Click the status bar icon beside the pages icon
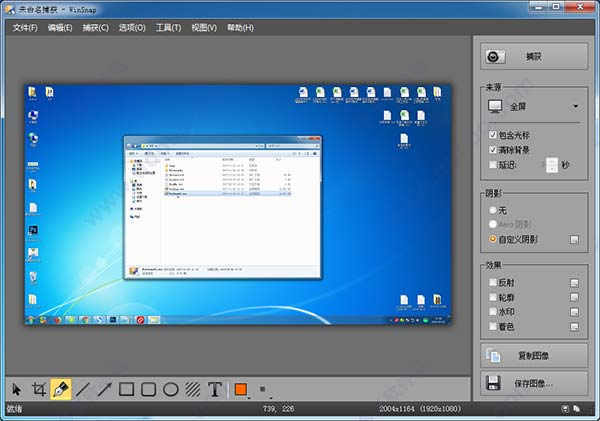Image resolution: width=600 pixels, height=421 pixels. point(565,409)
